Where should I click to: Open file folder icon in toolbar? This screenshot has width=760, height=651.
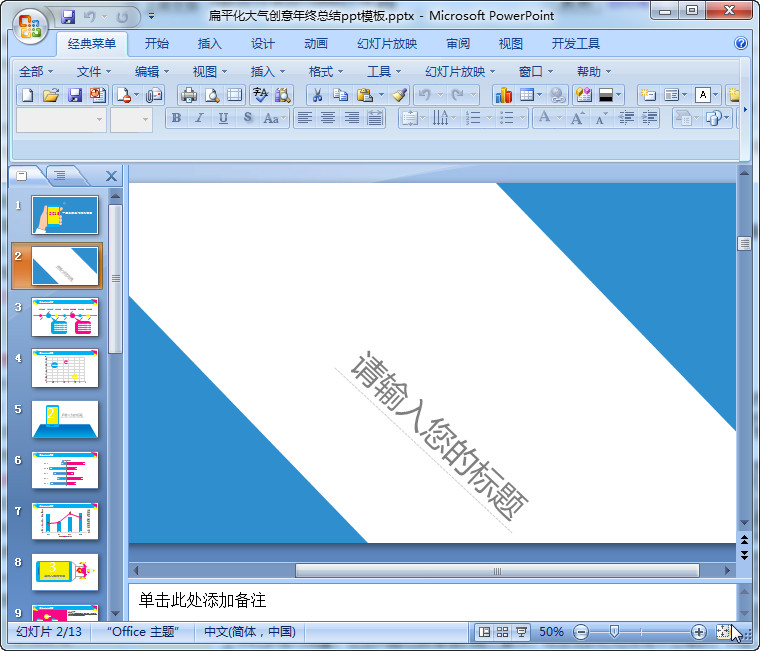point(51,95)
